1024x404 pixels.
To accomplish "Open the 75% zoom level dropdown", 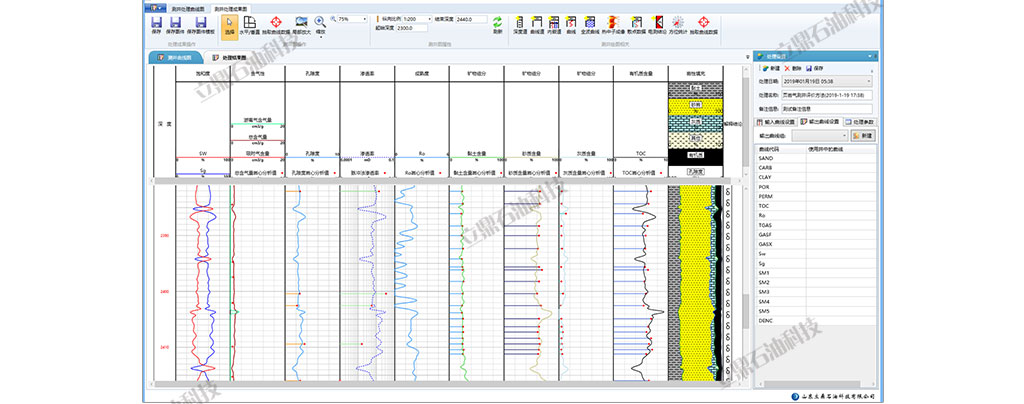I will (x=364, y=20).
